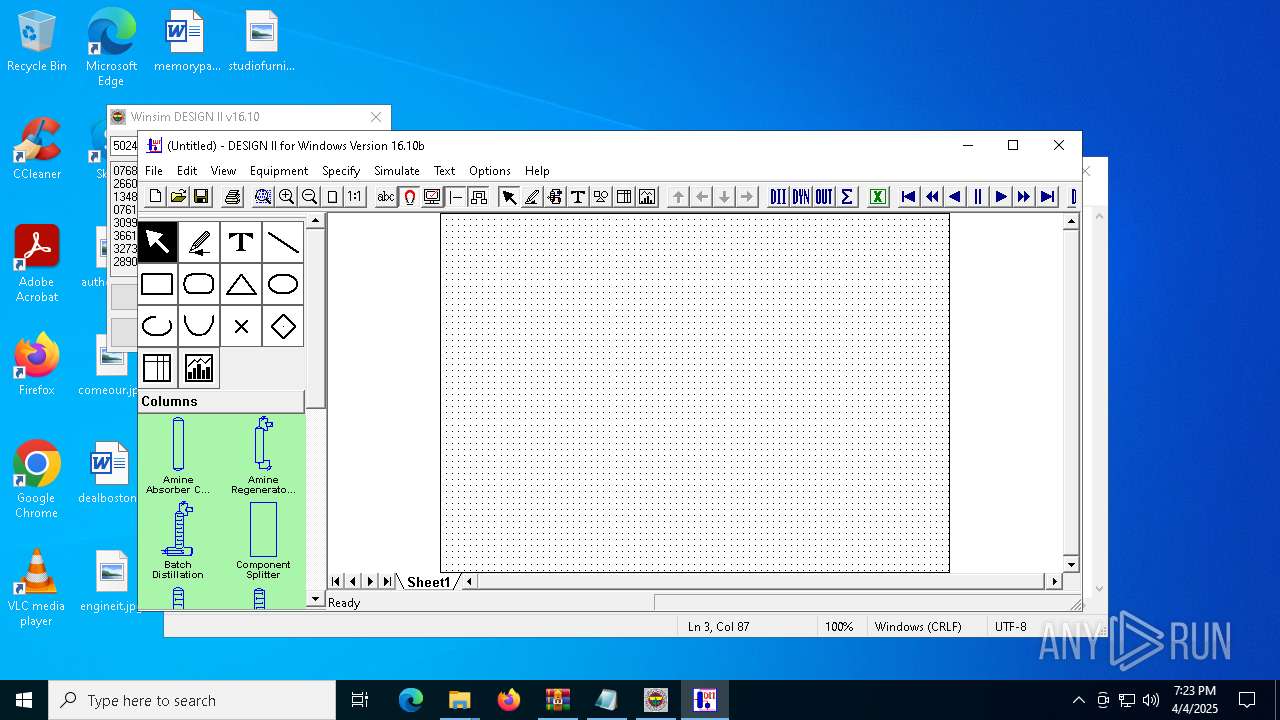This screenshot has height=720, width=1280.
Task: Select the ellipse shape palette tool
Action: [x=283, y=284]
